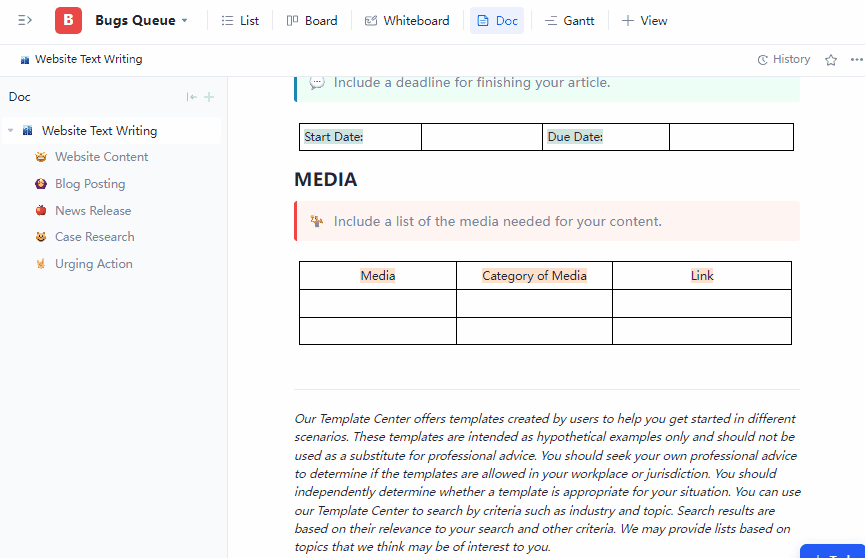Open the Whiteboard view tab
Screen dimensions: 865x558
[x=407, y=20]
